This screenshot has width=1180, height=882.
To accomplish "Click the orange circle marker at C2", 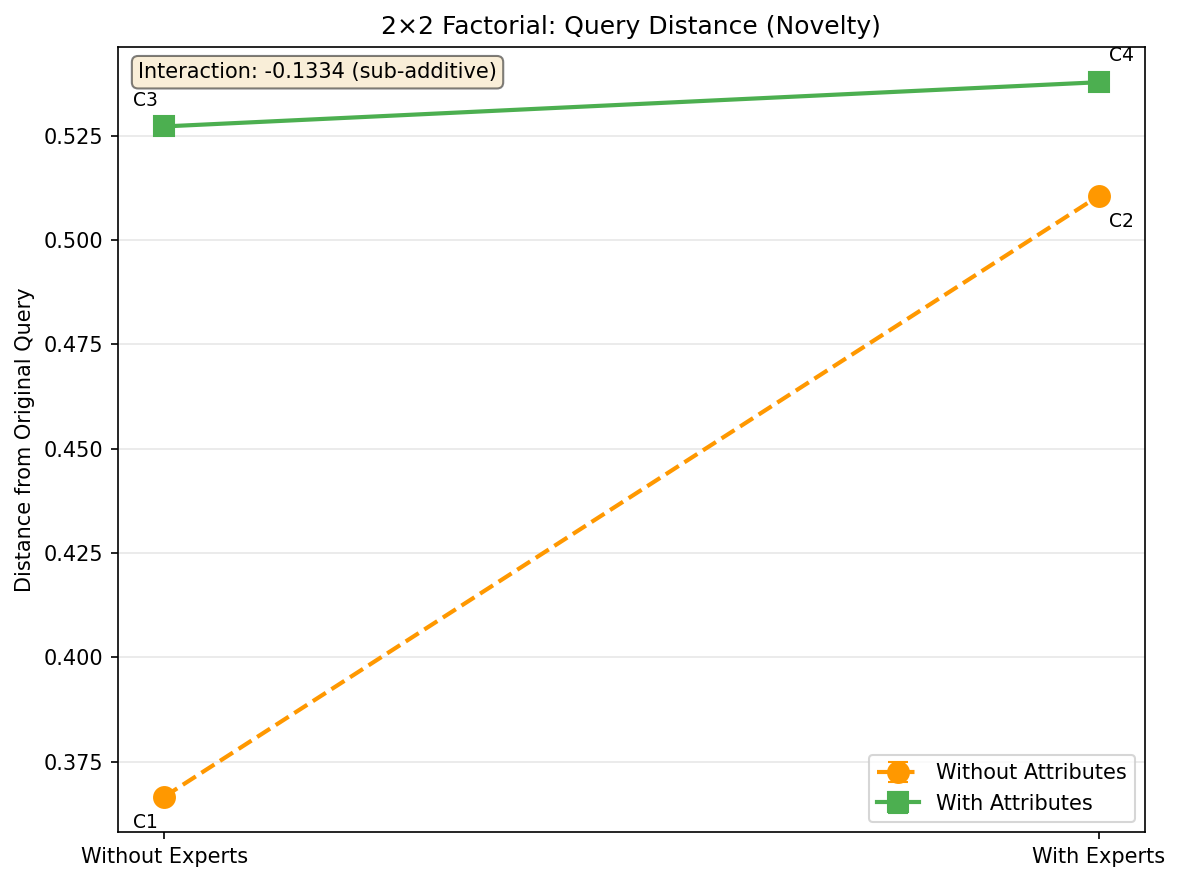I will tap(1099, 196).
